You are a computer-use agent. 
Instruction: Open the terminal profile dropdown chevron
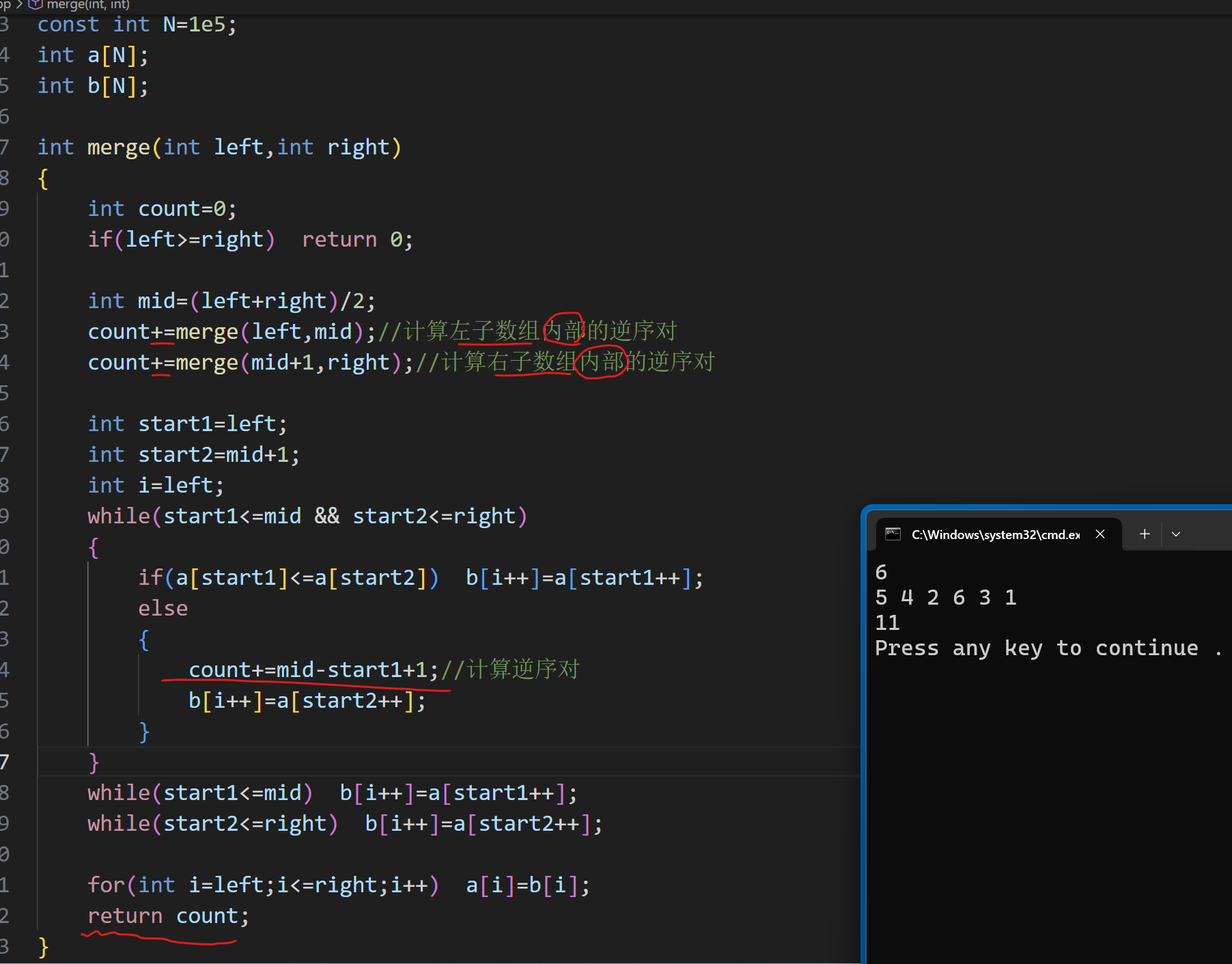1176,534
